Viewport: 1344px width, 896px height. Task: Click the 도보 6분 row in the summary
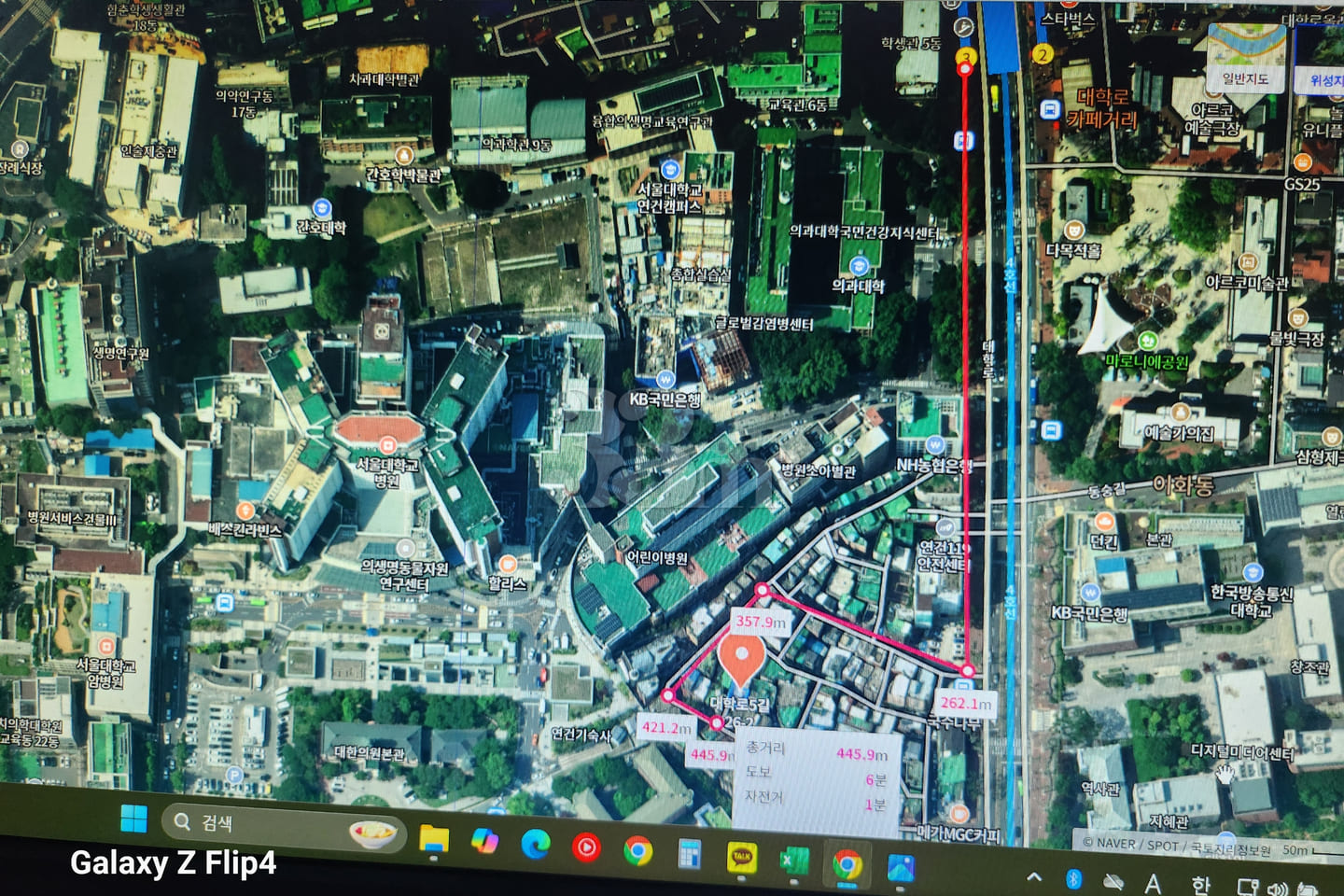tap(817, 776)
